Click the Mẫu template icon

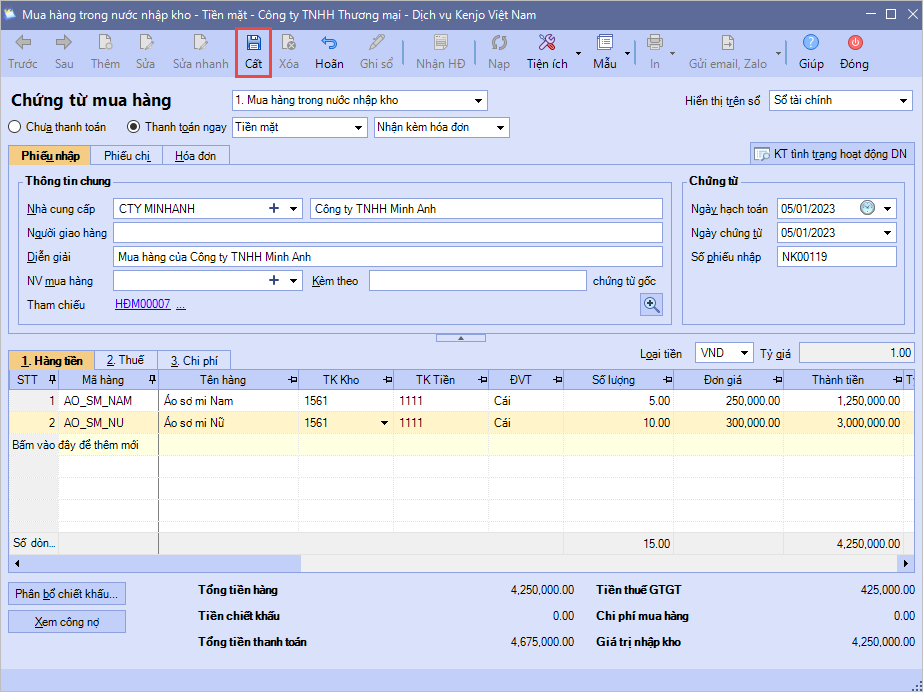(x=604, y=43)
